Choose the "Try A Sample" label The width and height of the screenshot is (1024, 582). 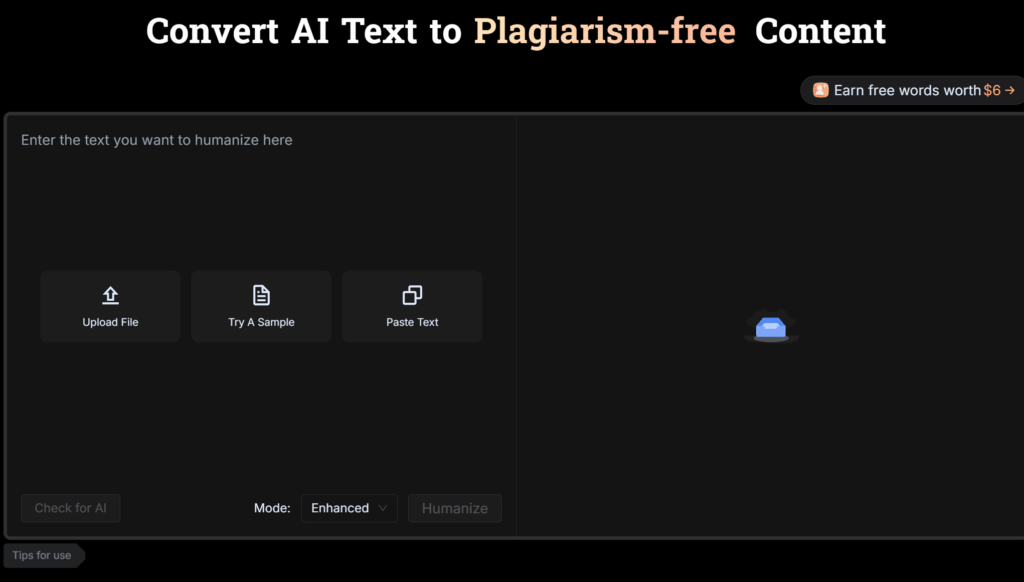(x=261, y=322)
